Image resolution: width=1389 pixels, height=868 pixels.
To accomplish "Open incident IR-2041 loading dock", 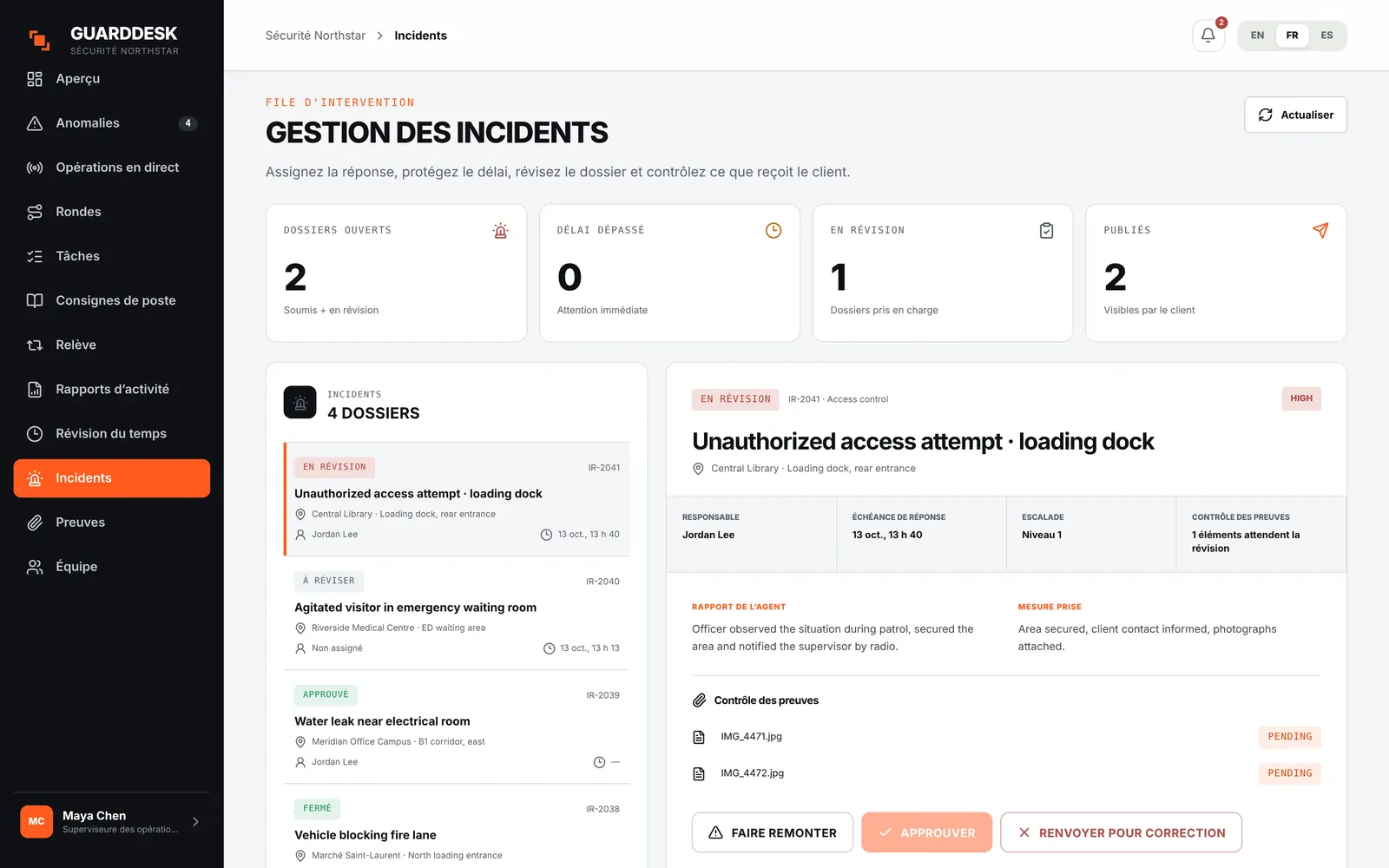I will (x=457, y=499).
